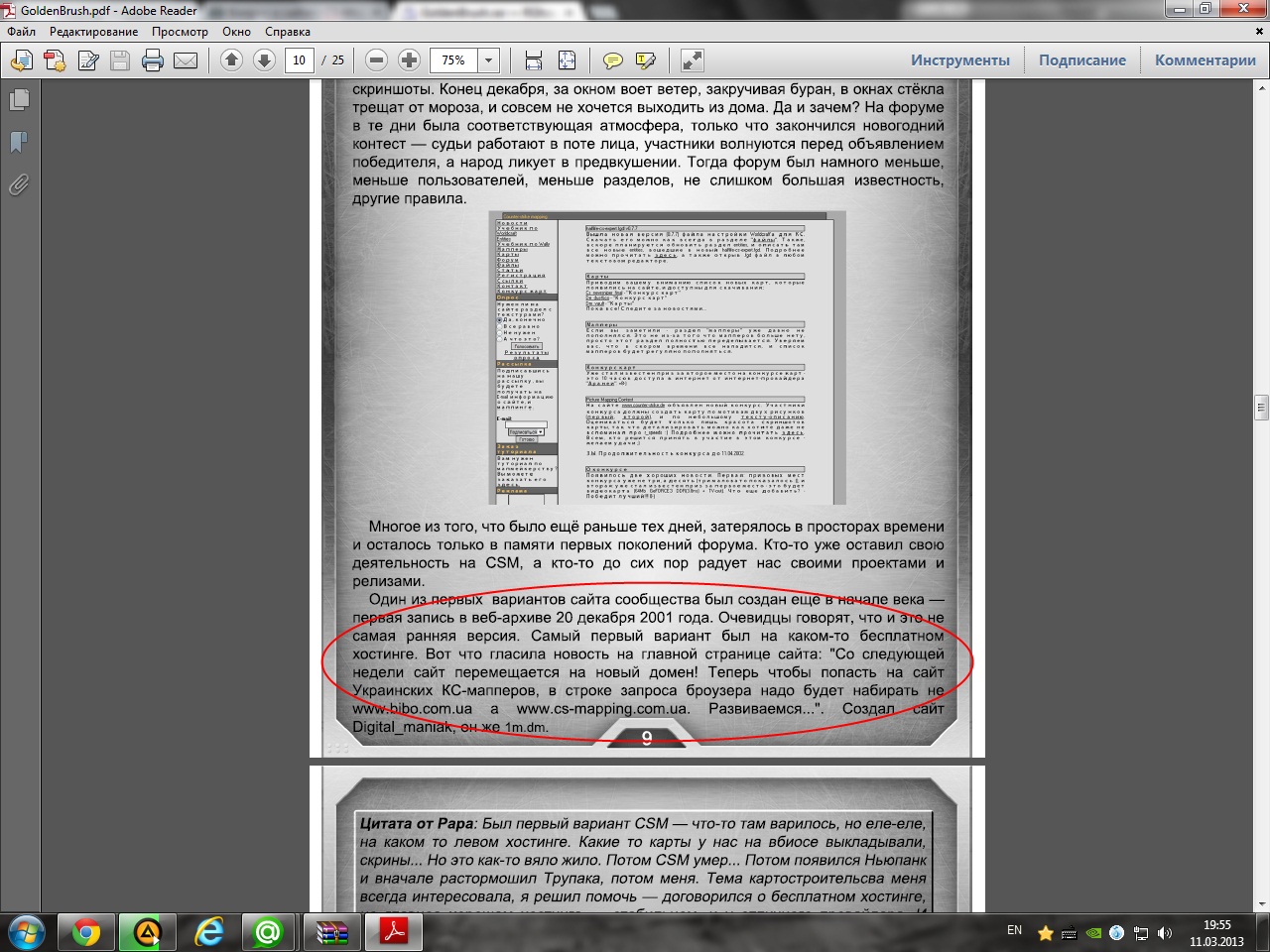1270x952 pixels.
Task: Click the edit/sign document icon
Action: click(88, 60)
